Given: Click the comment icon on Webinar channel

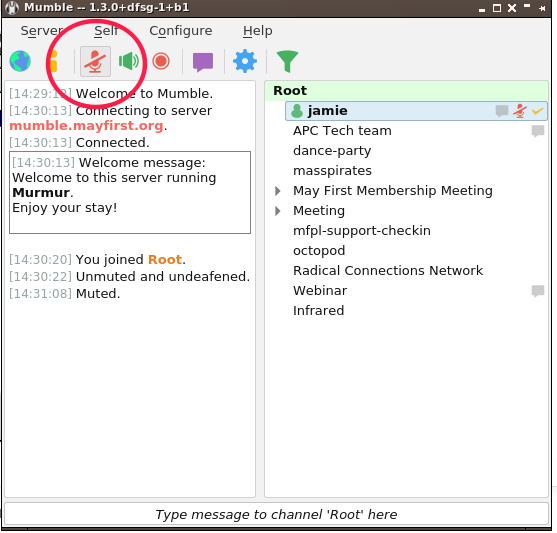Looking at the screenshot, I should click(538, 291).
